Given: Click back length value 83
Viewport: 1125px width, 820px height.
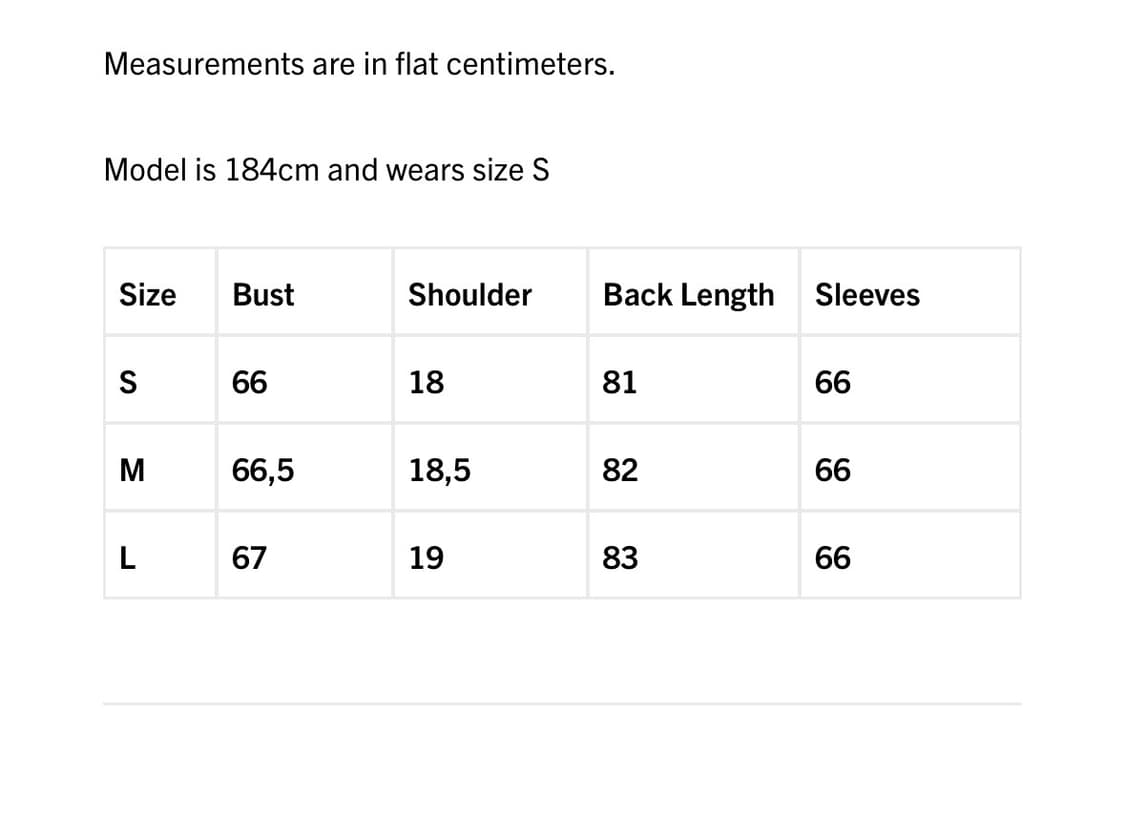Looking at the screenshot, I should click(x=619, y=558).
